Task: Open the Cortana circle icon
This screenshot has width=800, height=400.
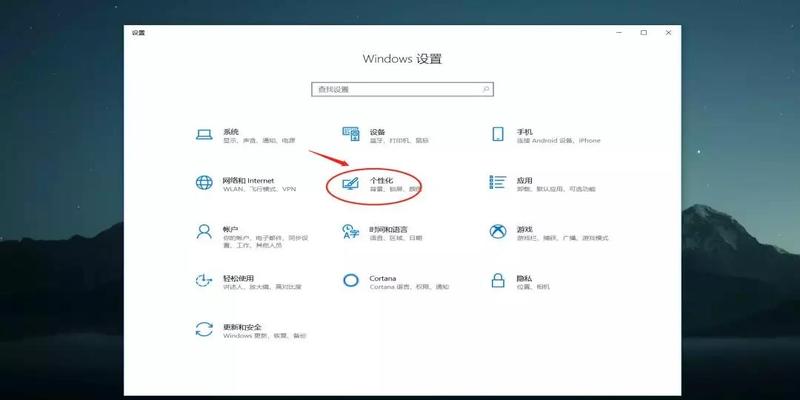Action: click(351, 280)
